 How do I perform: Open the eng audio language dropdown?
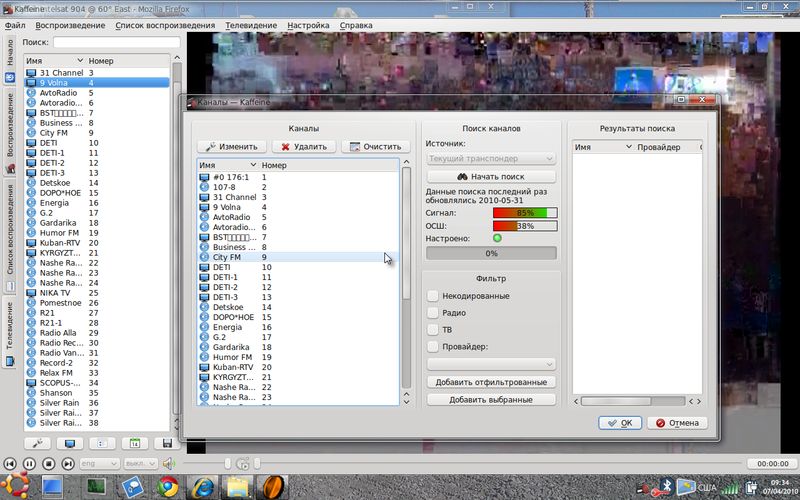click(x=100, y=464)
